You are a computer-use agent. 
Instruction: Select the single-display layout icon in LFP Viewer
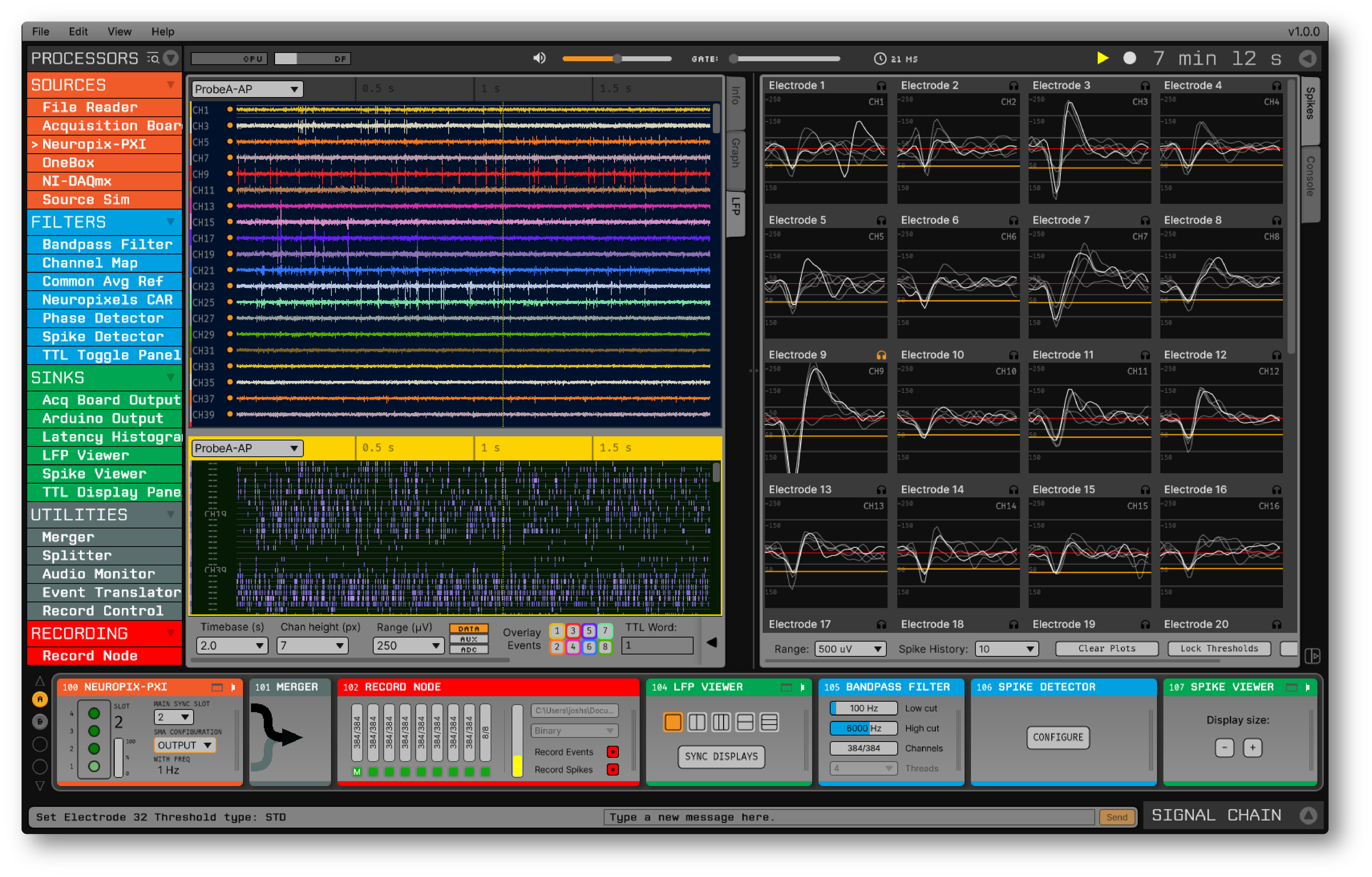pos(672,722)
